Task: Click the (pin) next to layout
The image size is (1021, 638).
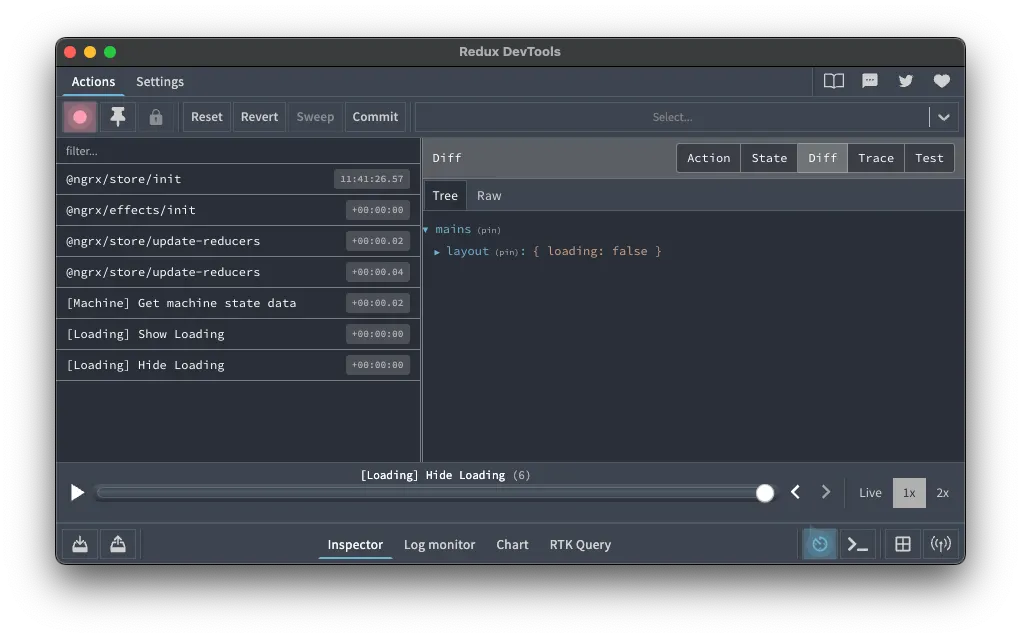Action: (x=507, y=253)
